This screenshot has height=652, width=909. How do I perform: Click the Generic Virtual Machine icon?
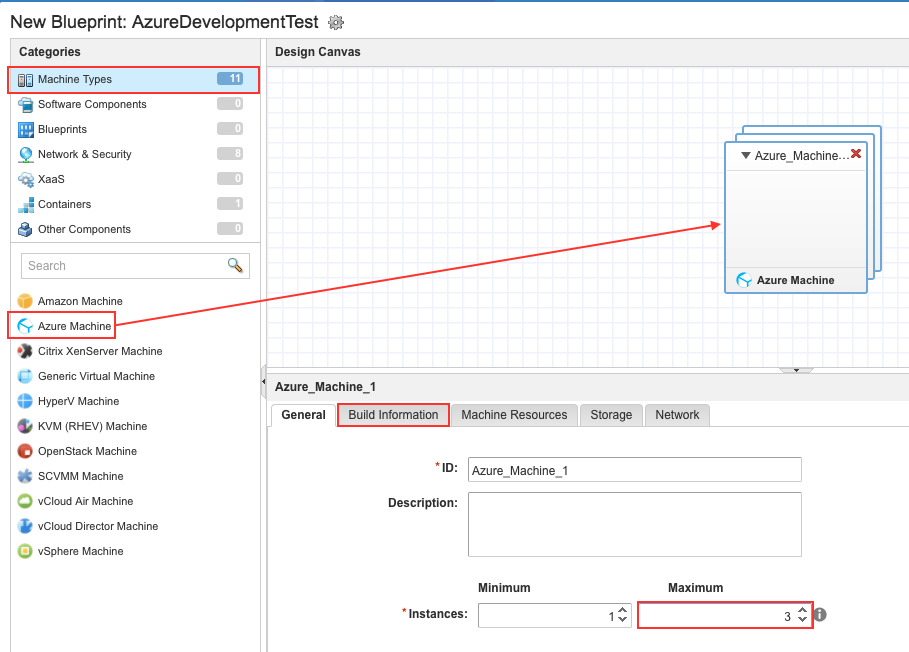pyautogui.click(x=25, y=376)
